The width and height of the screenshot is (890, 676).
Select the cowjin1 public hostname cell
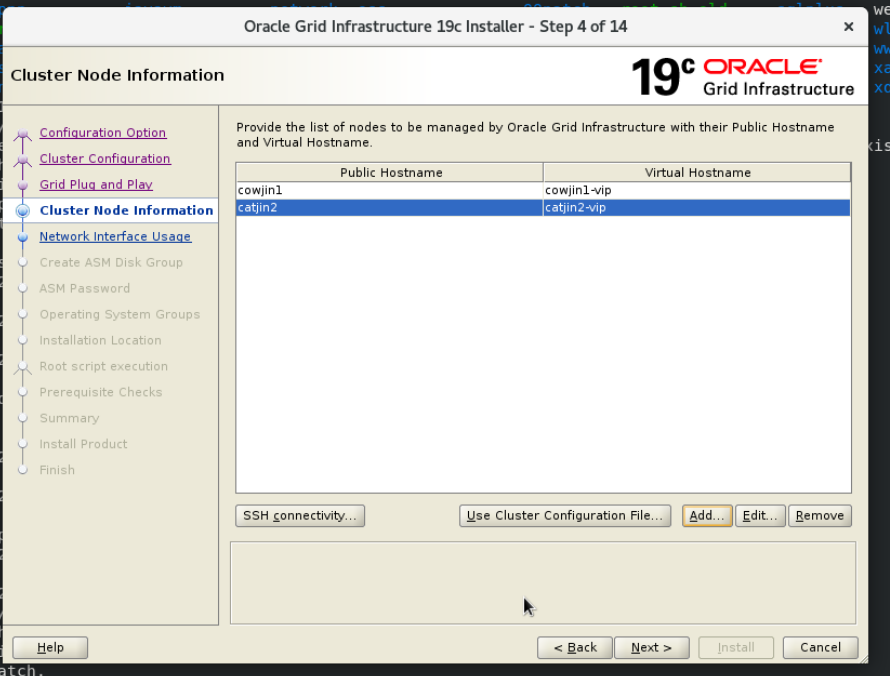click(x=389, y=190)
